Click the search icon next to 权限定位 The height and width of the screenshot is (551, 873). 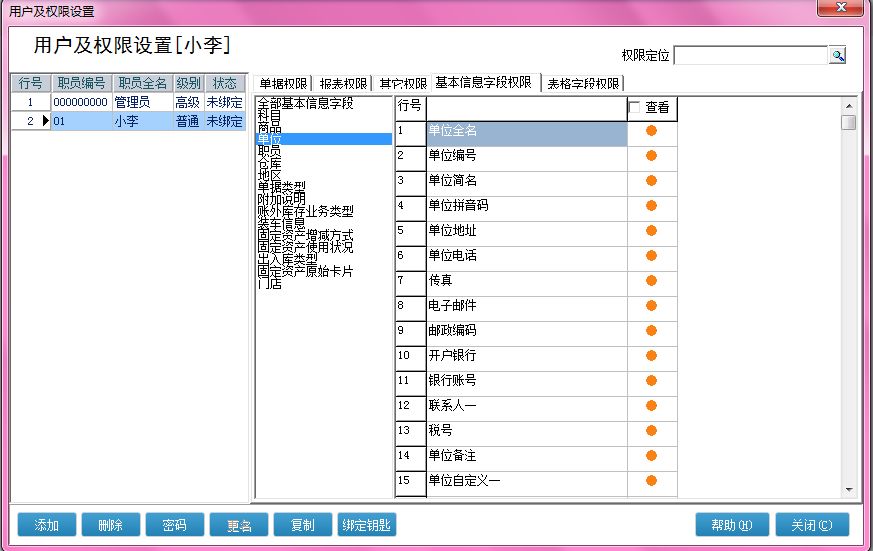coord(837,56)
